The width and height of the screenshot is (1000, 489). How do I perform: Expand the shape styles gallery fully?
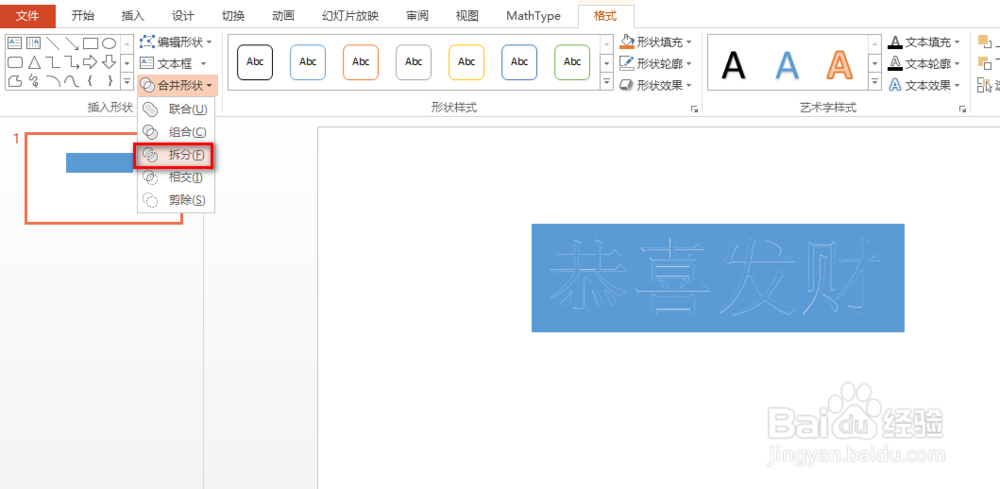point(607,82)
